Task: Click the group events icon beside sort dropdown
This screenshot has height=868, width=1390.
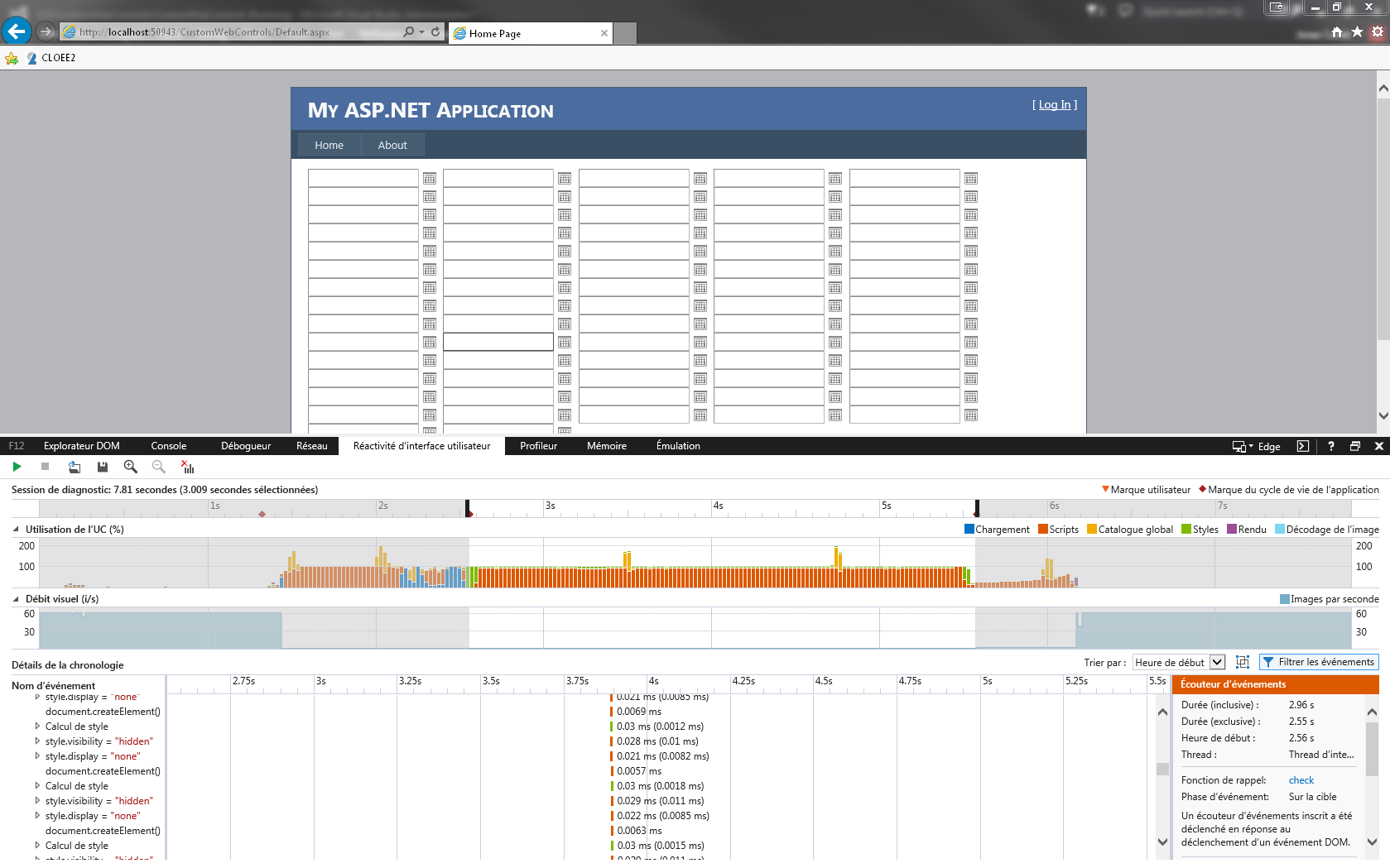Action: (x=1243, y=662)
